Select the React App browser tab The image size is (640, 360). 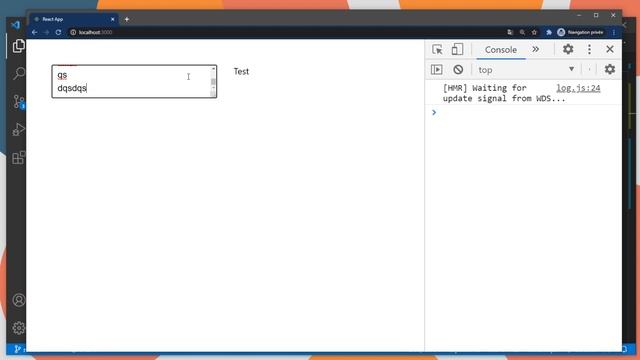[x=73, y=19]
